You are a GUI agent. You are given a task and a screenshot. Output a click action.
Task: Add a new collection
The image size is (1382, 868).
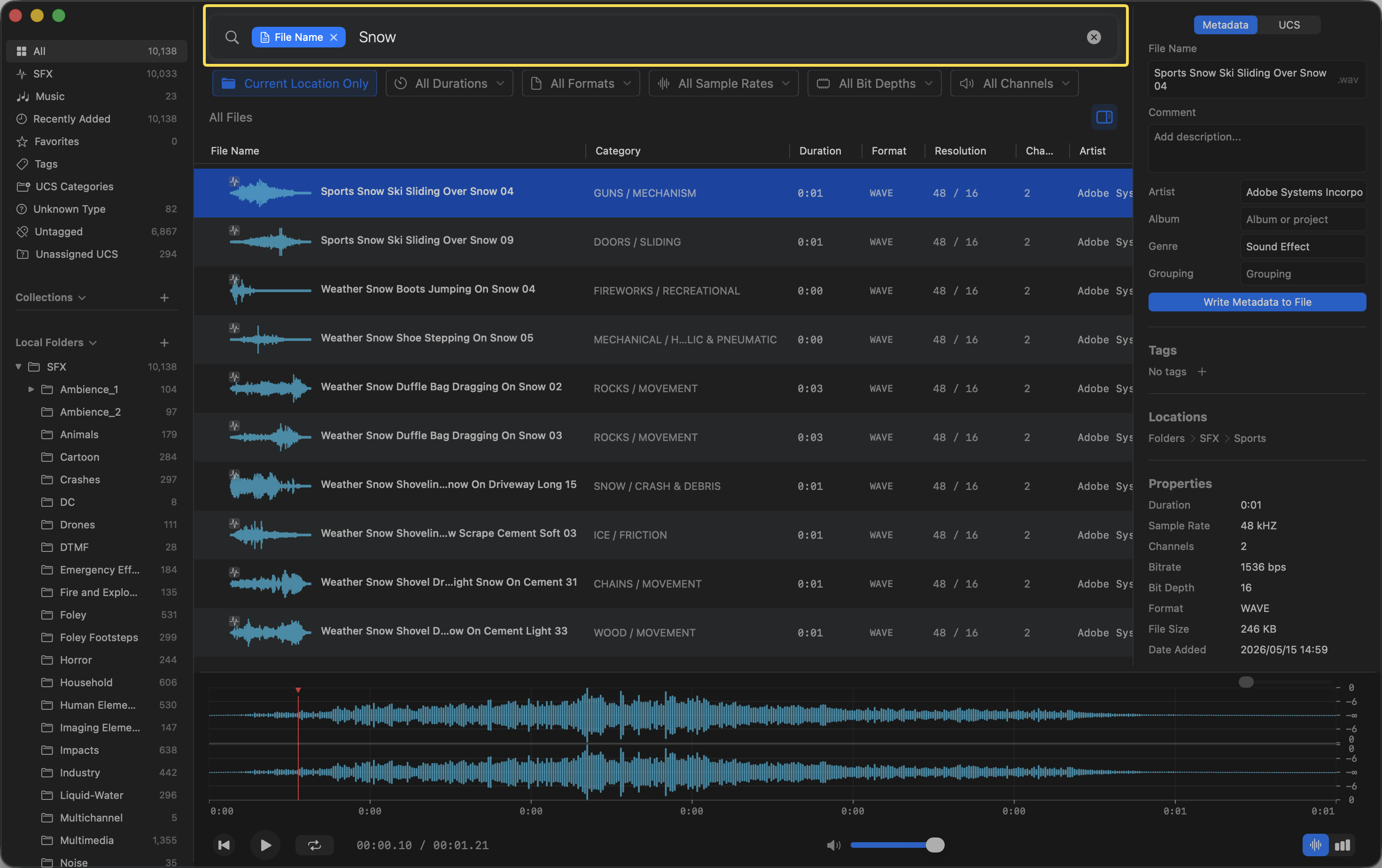[x=164, y=297]
